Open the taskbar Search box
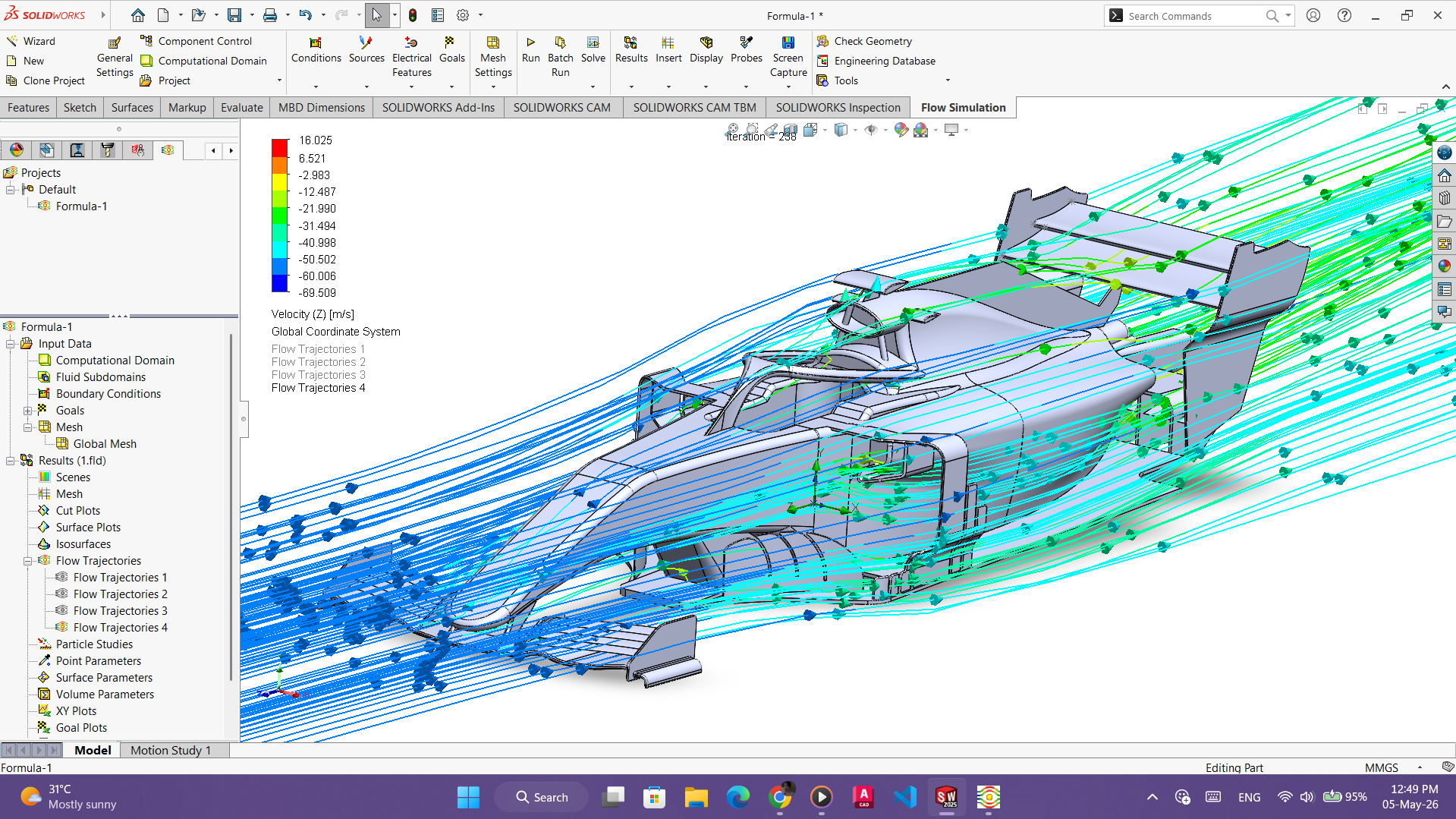 click(541, 797)
